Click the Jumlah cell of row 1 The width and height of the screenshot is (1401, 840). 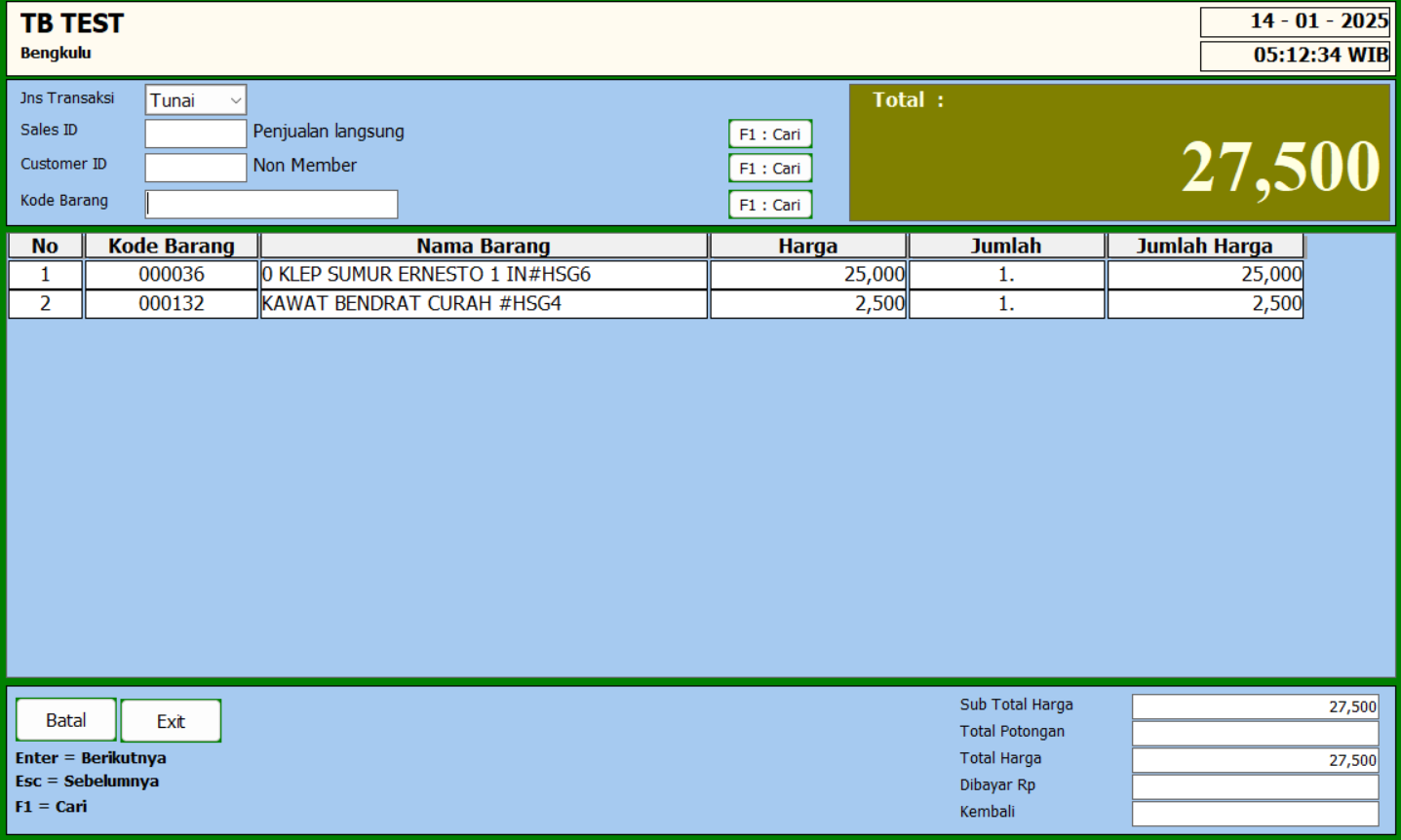pyautogui.click(x=1006, y=275)
